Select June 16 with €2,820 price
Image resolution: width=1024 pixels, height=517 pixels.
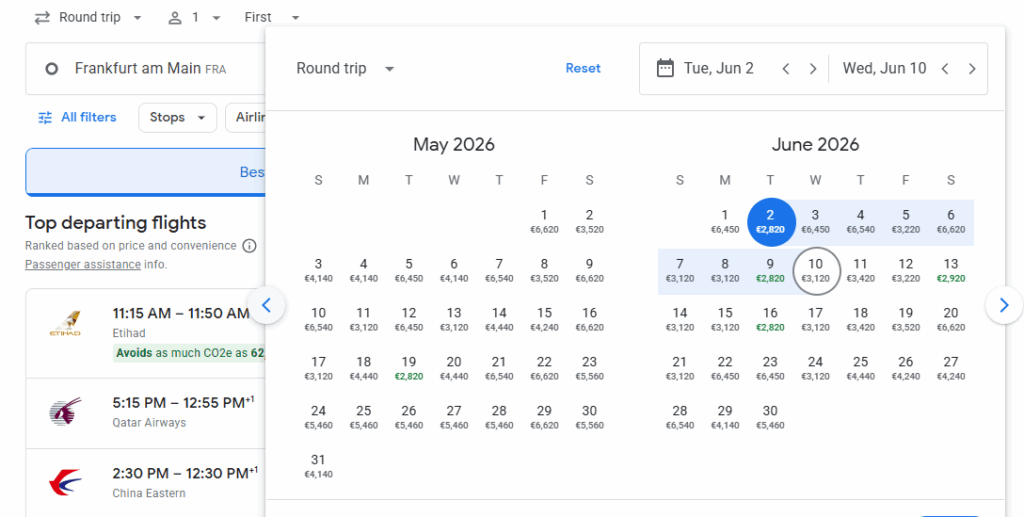(770, 319)
